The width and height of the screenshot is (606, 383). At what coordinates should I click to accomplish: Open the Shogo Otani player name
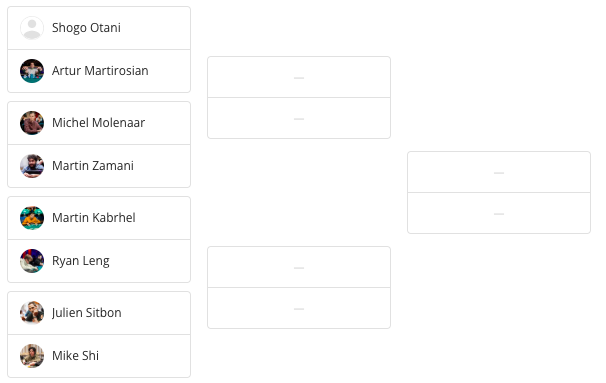86,28
